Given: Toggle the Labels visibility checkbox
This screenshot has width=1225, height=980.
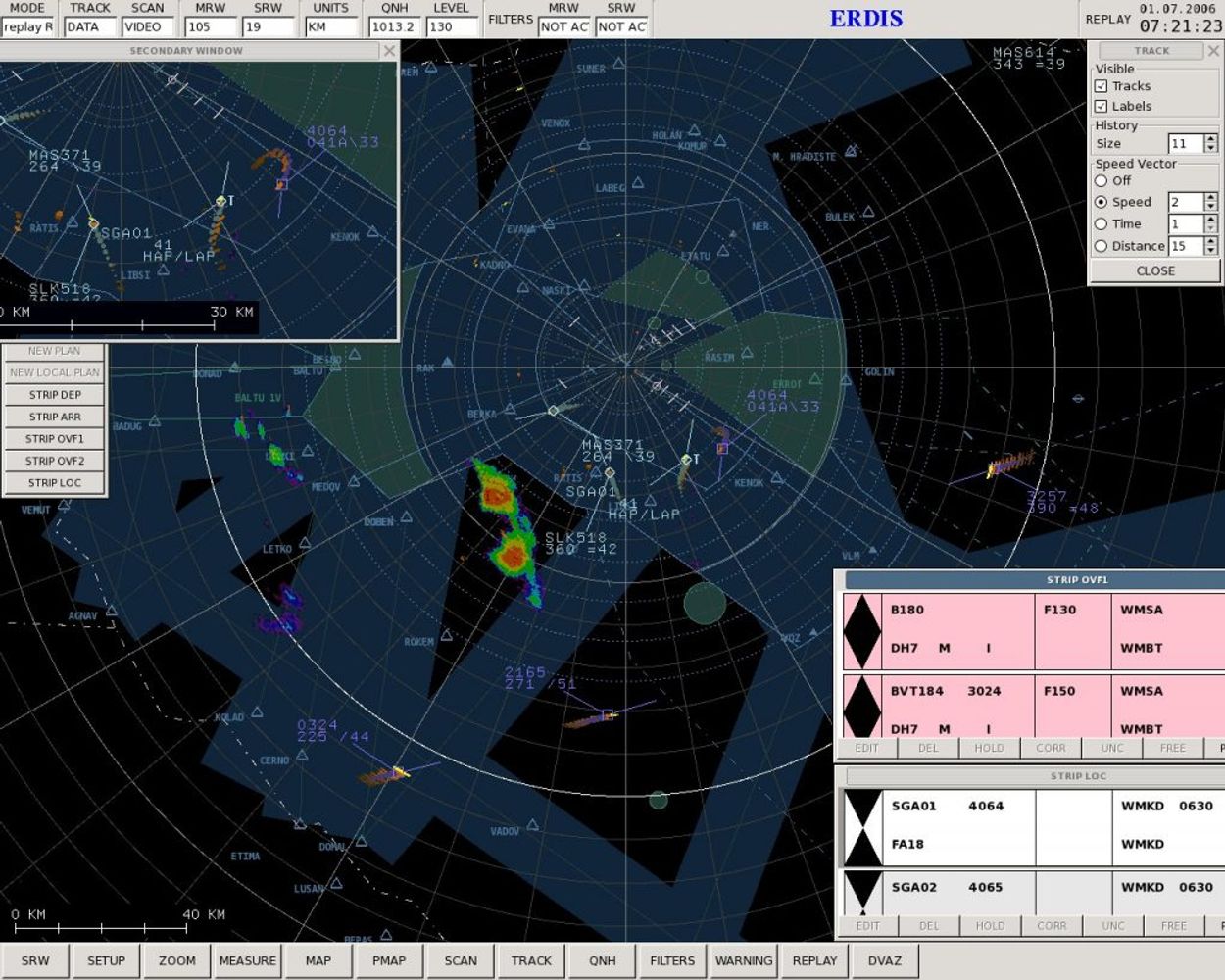Looking at the screenshot, I should [x=1102, y=106].
